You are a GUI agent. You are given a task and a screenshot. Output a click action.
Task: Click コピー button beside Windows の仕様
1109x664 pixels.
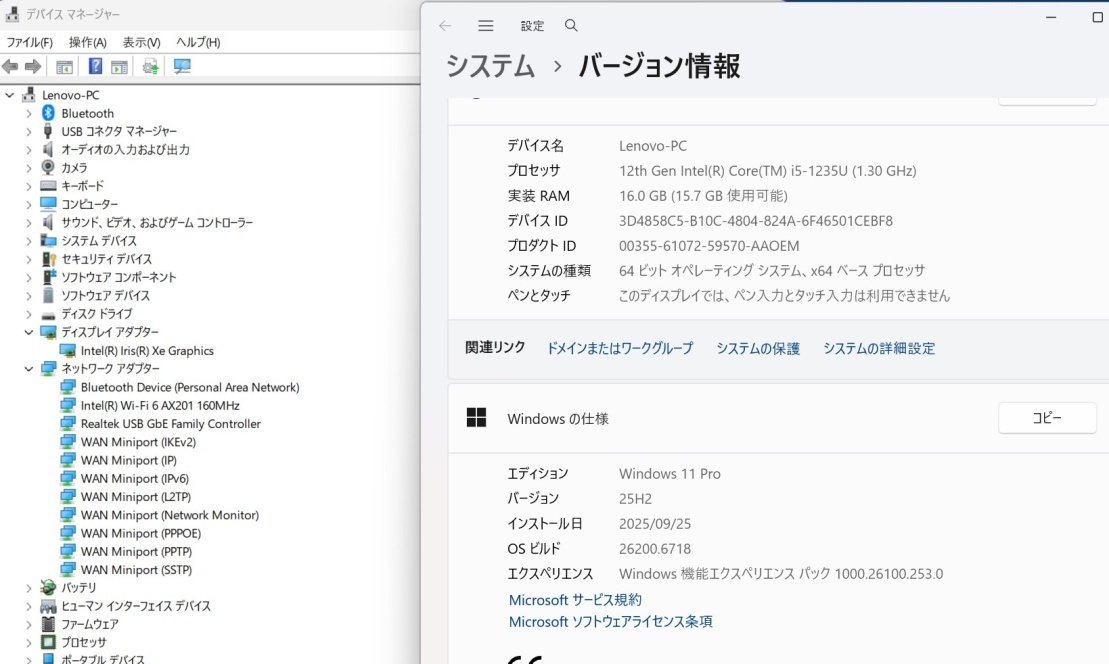[x=1046, y=419]
